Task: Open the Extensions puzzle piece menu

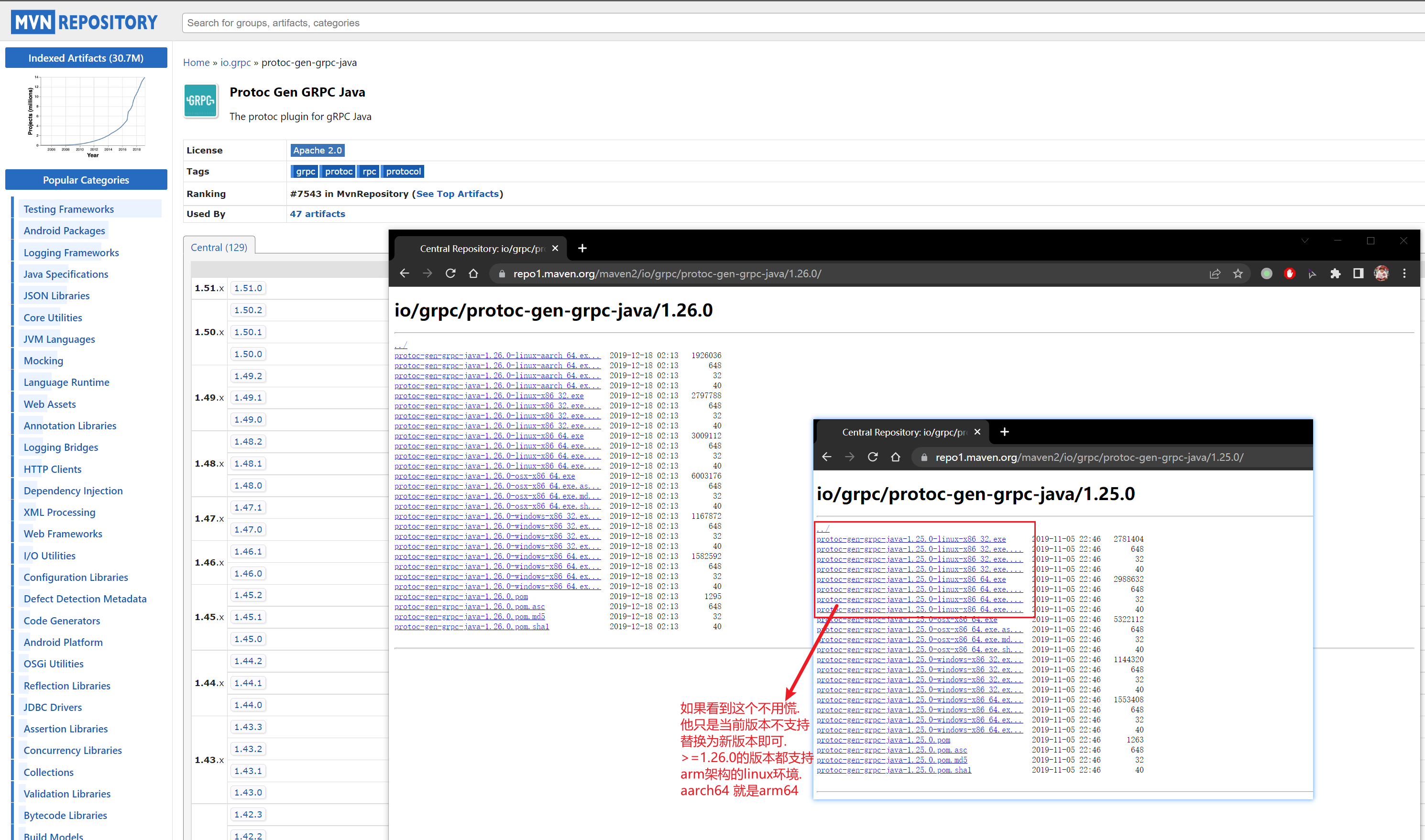Action: 1335,274
